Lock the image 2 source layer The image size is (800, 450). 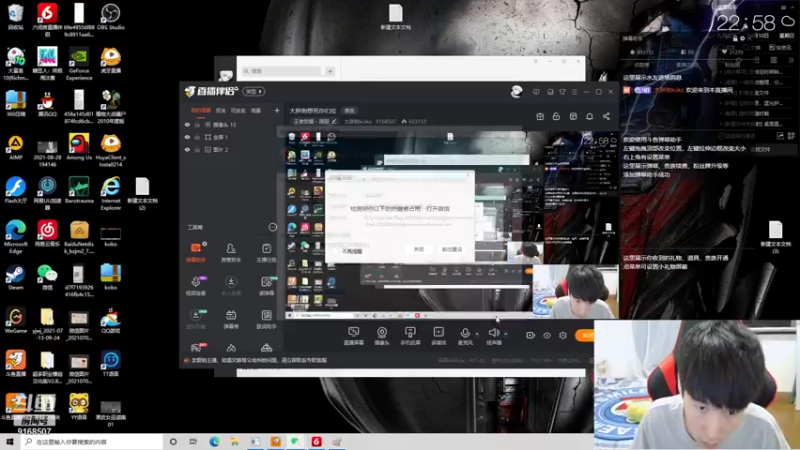point(197,149)
